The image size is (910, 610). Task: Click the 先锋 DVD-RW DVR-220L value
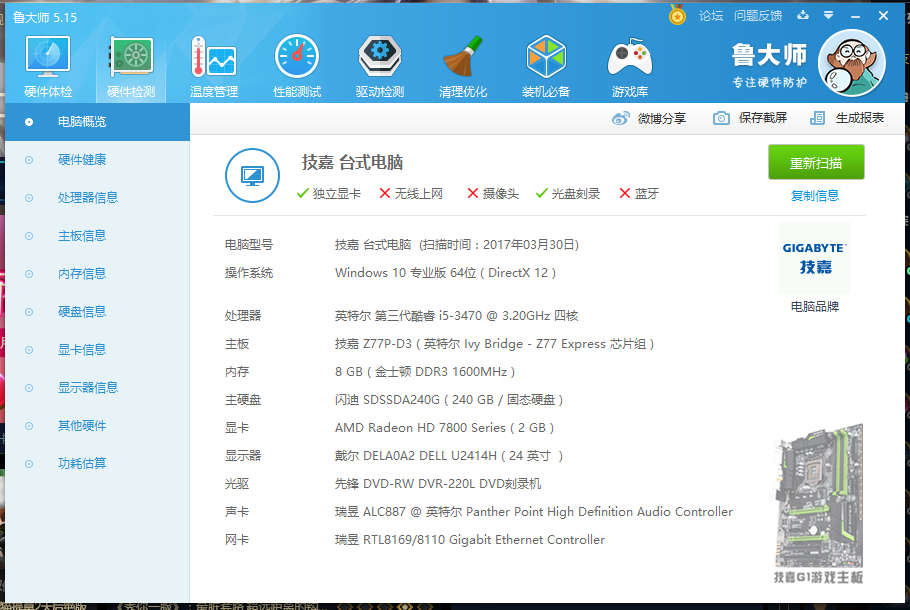[438, 484]
